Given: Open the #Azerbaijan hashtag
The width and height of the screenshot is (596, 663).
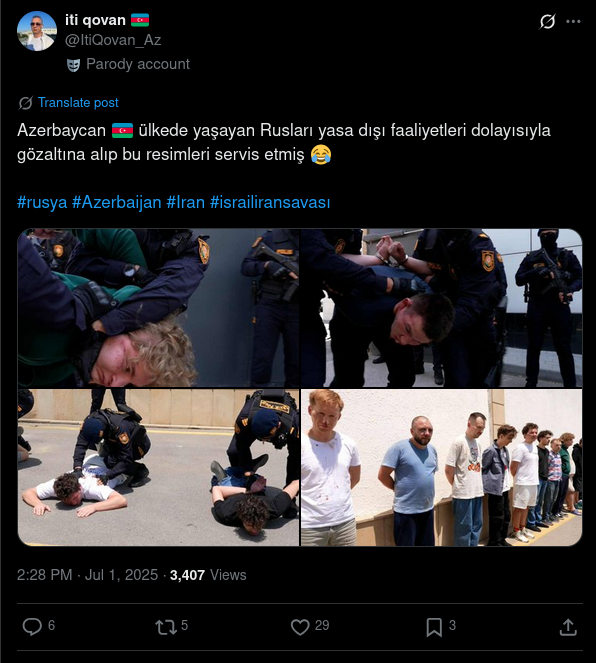Looking at the screenshot, I should pyautogui.click(x=117, y=202).
